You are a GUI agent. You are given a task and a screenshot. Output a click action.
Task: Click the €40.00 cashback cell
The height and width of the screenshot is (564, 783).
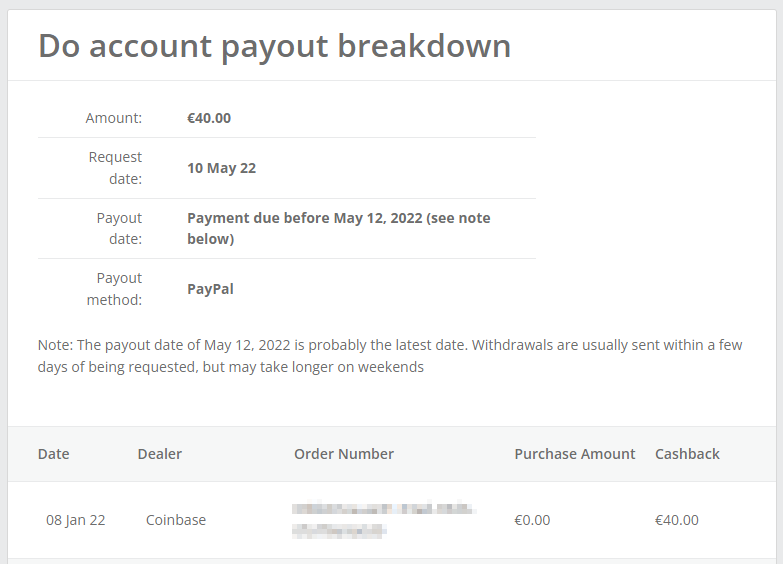677,520
